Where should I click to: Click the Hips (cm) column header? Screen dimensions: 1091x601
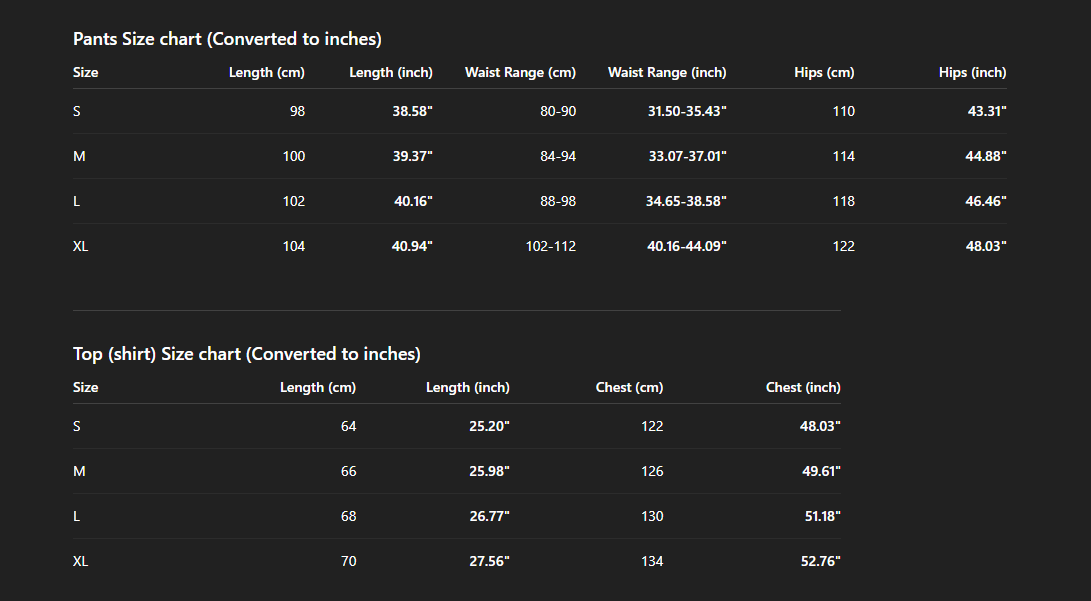pyautogui.click(x=824, y=73)
